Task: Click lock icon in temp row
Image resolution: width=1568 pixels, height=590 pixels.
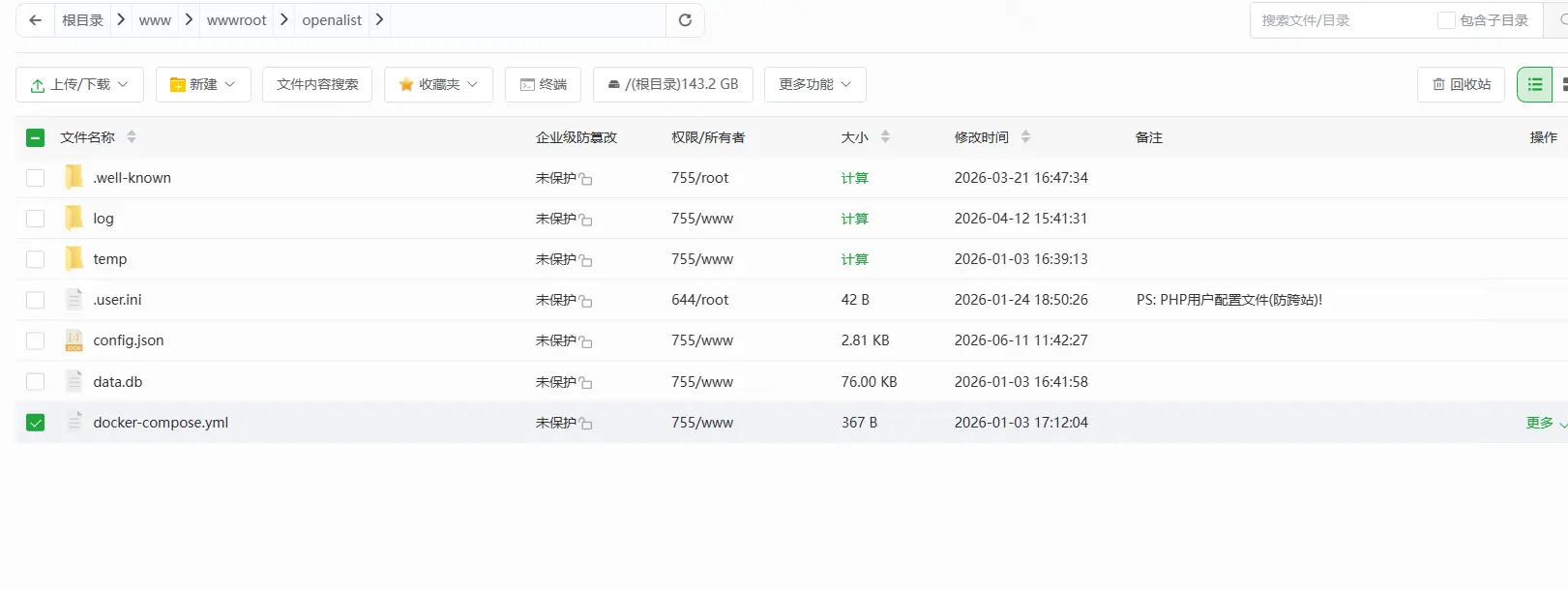Action: point(586,260)
